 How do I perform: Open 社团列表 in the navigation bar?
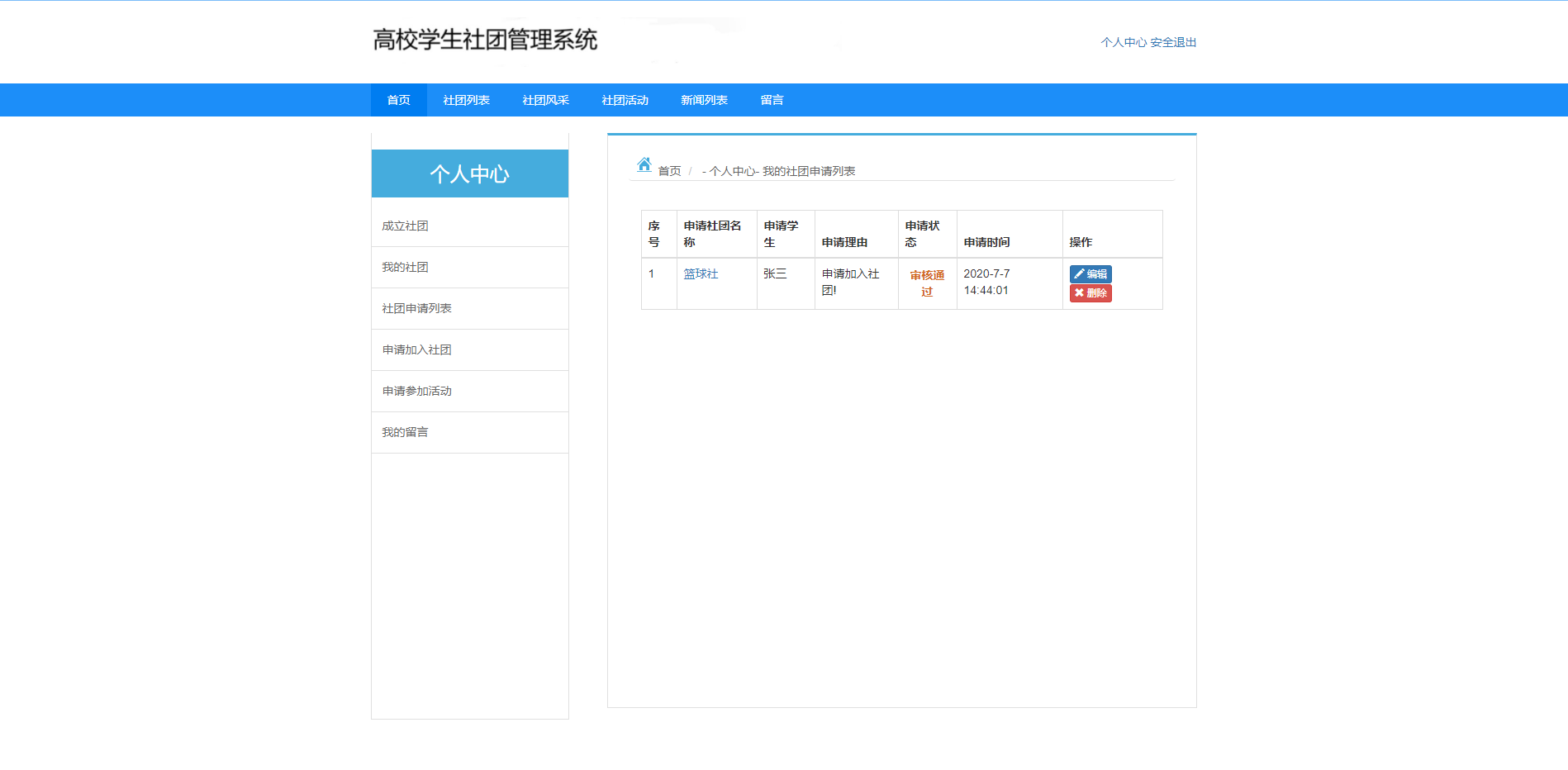coord(466,100)
